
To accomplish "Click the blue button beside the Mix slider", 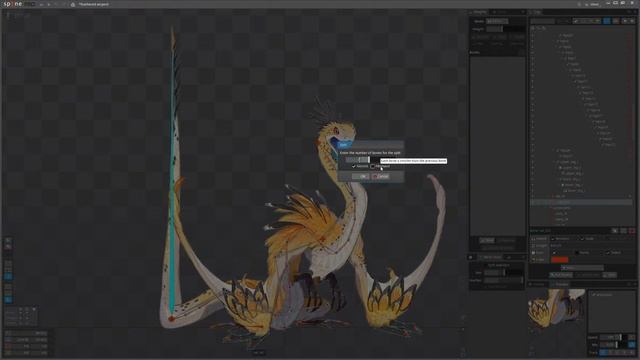I will click(632, 345).
